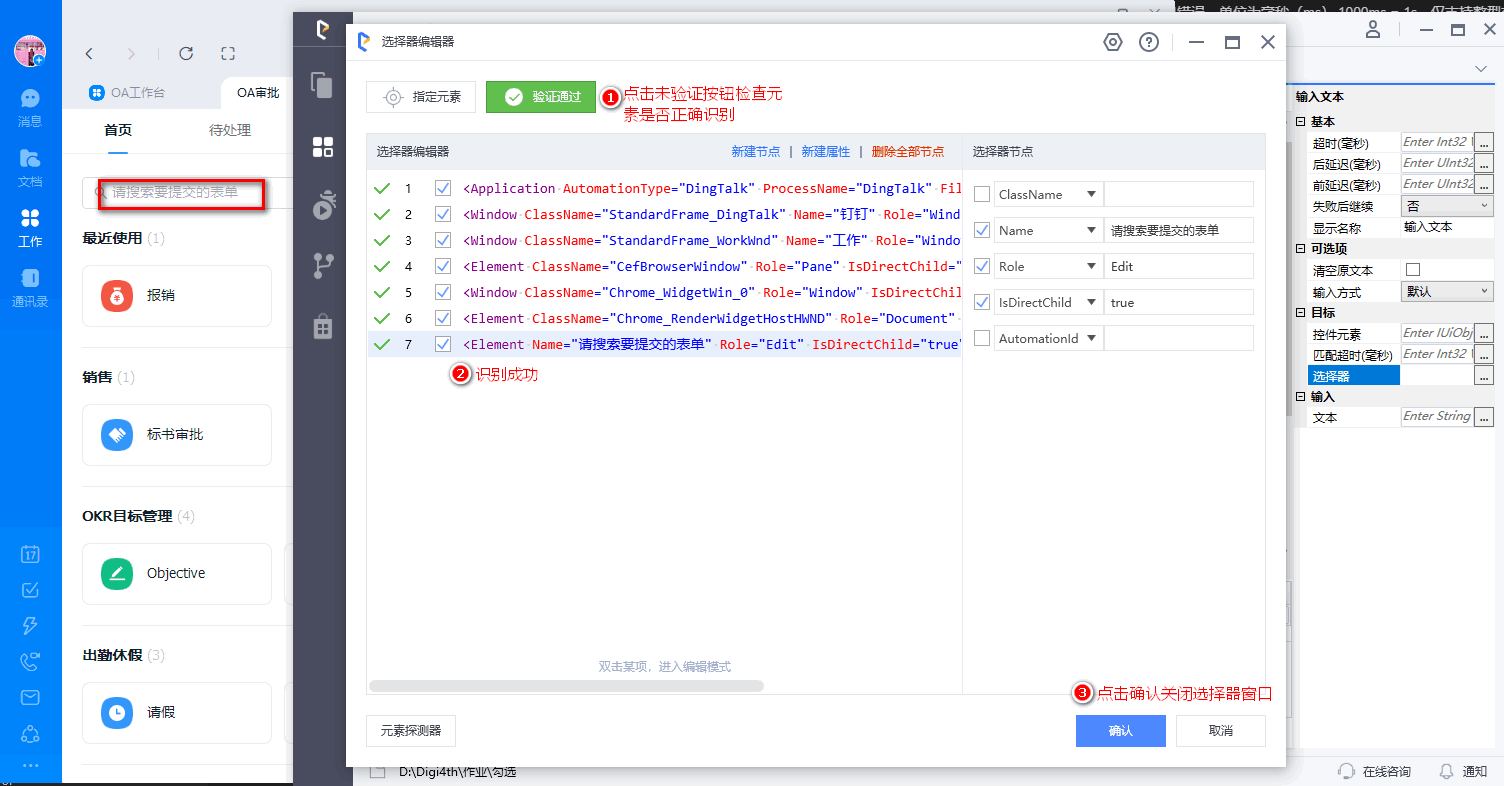Uncheck the IsDirectChild attribute checkbox
Viewport: 1504px width, 786px height.
click(982, 302)
